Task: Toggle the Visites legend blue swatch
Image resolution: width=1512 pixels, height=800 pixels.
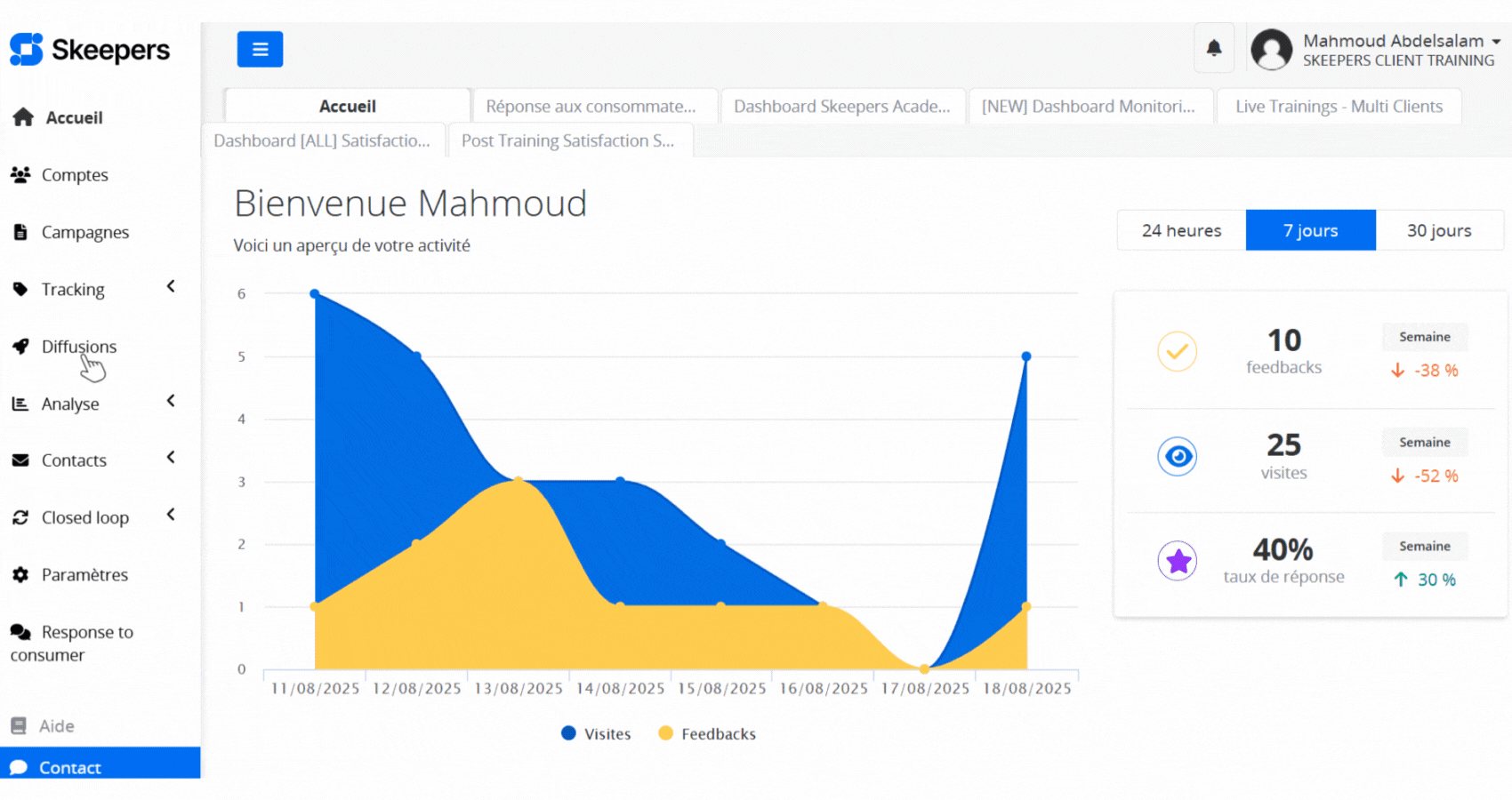Action: point(568,733)
